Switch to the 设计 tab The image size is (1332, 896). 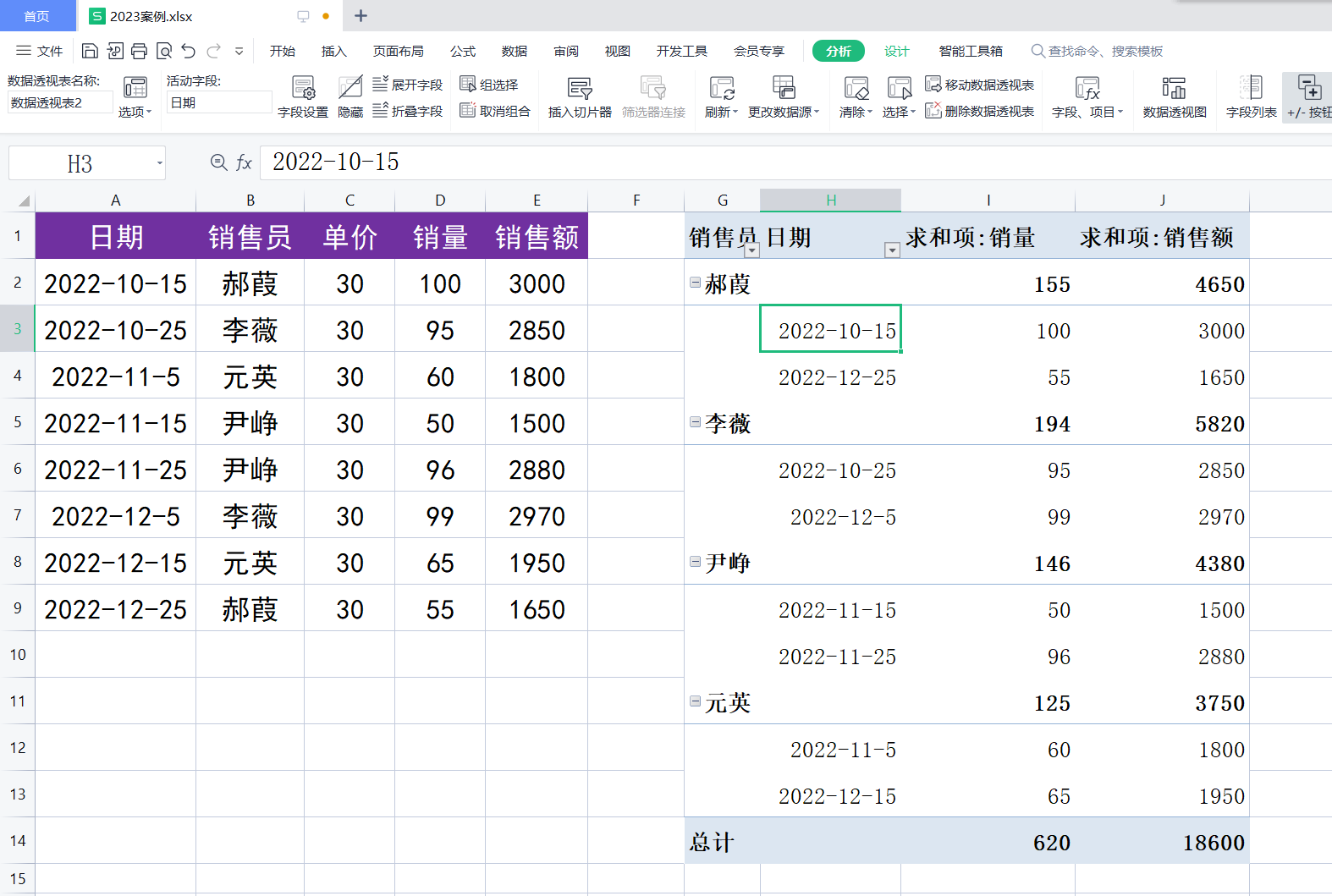tap(897, 51)
